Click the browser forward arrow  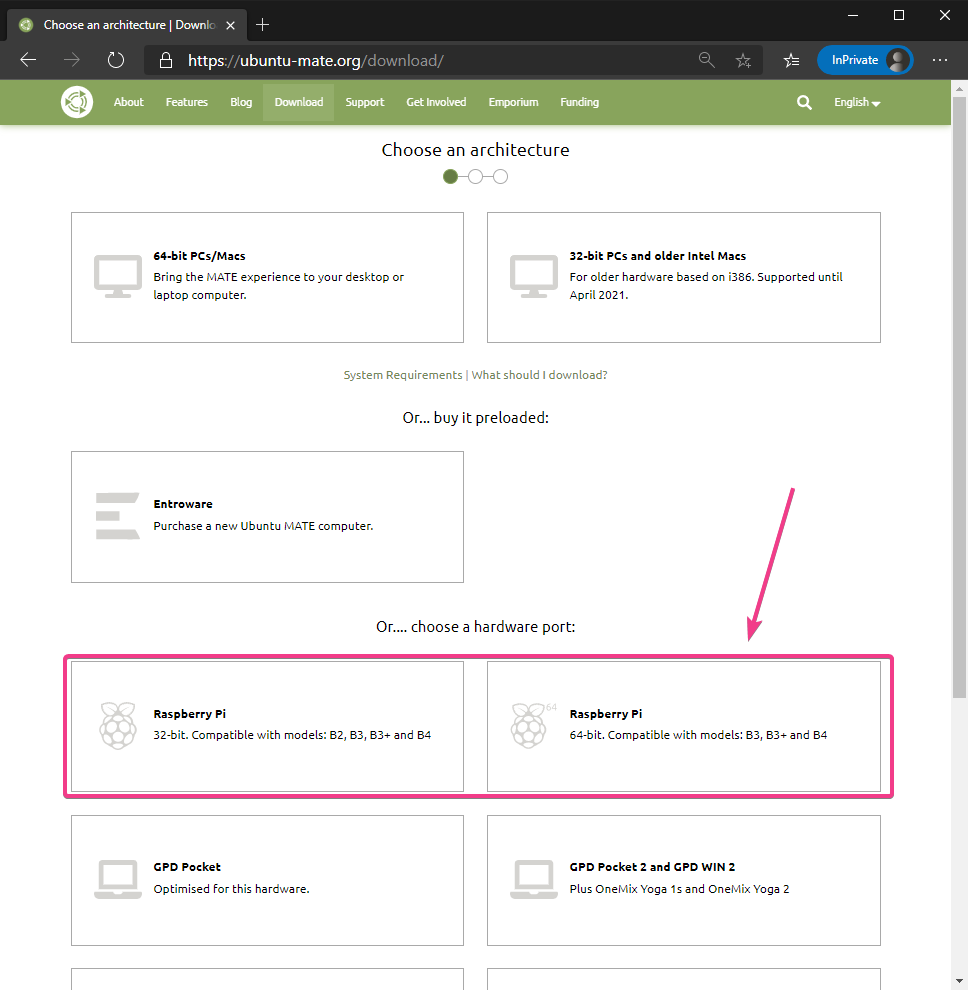pyautogui.click(x=72, y=61)
